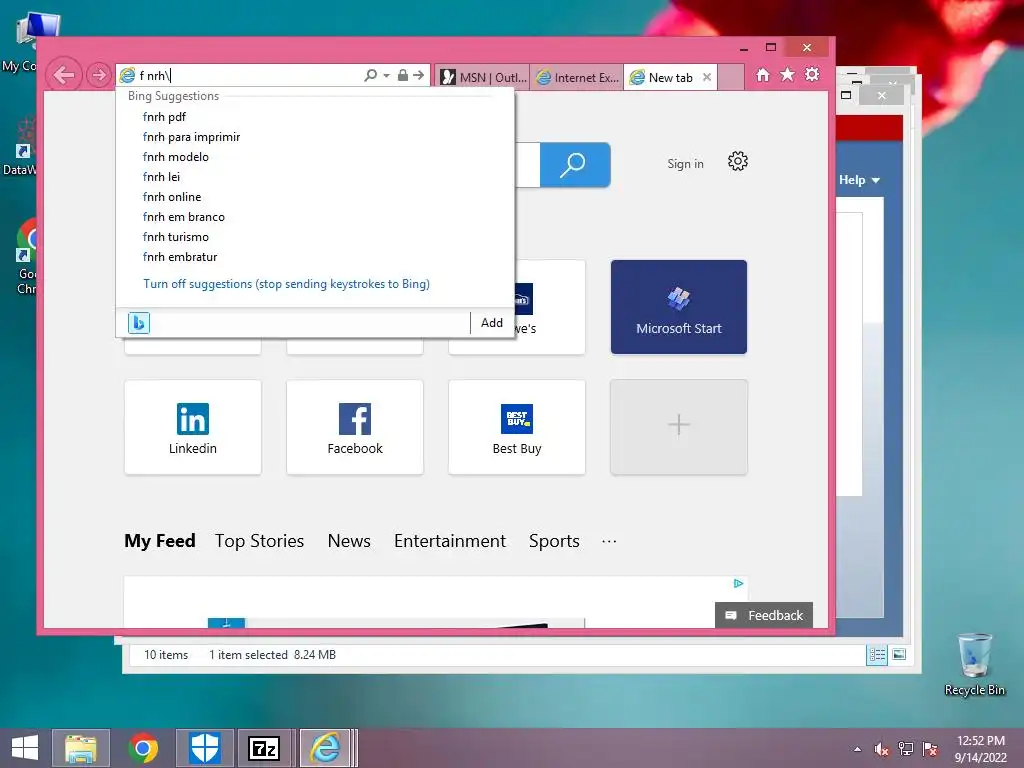Click the AdChoices icon on the ad

(x=739, y=583)
